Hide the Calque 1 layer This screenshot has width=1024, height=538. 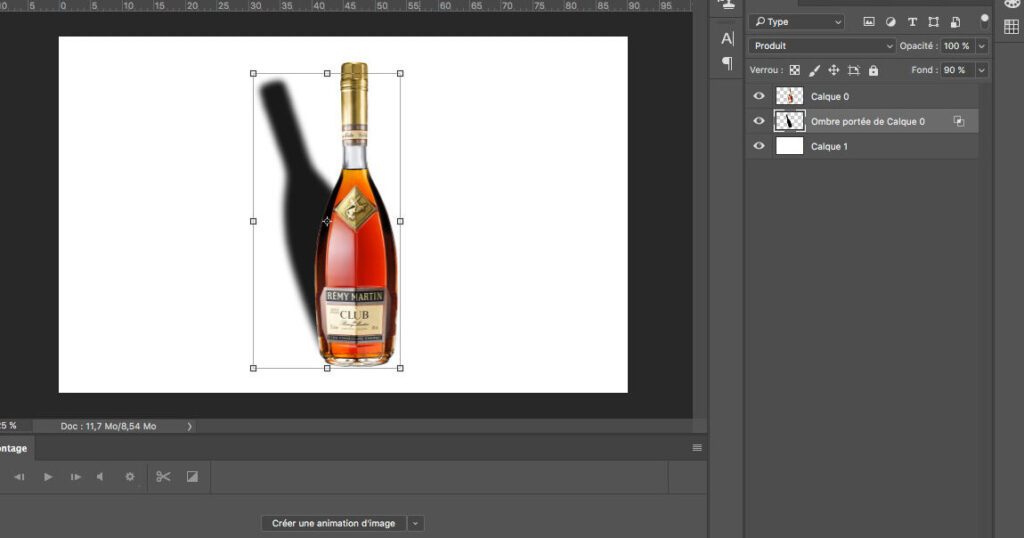tap(759, 146)
